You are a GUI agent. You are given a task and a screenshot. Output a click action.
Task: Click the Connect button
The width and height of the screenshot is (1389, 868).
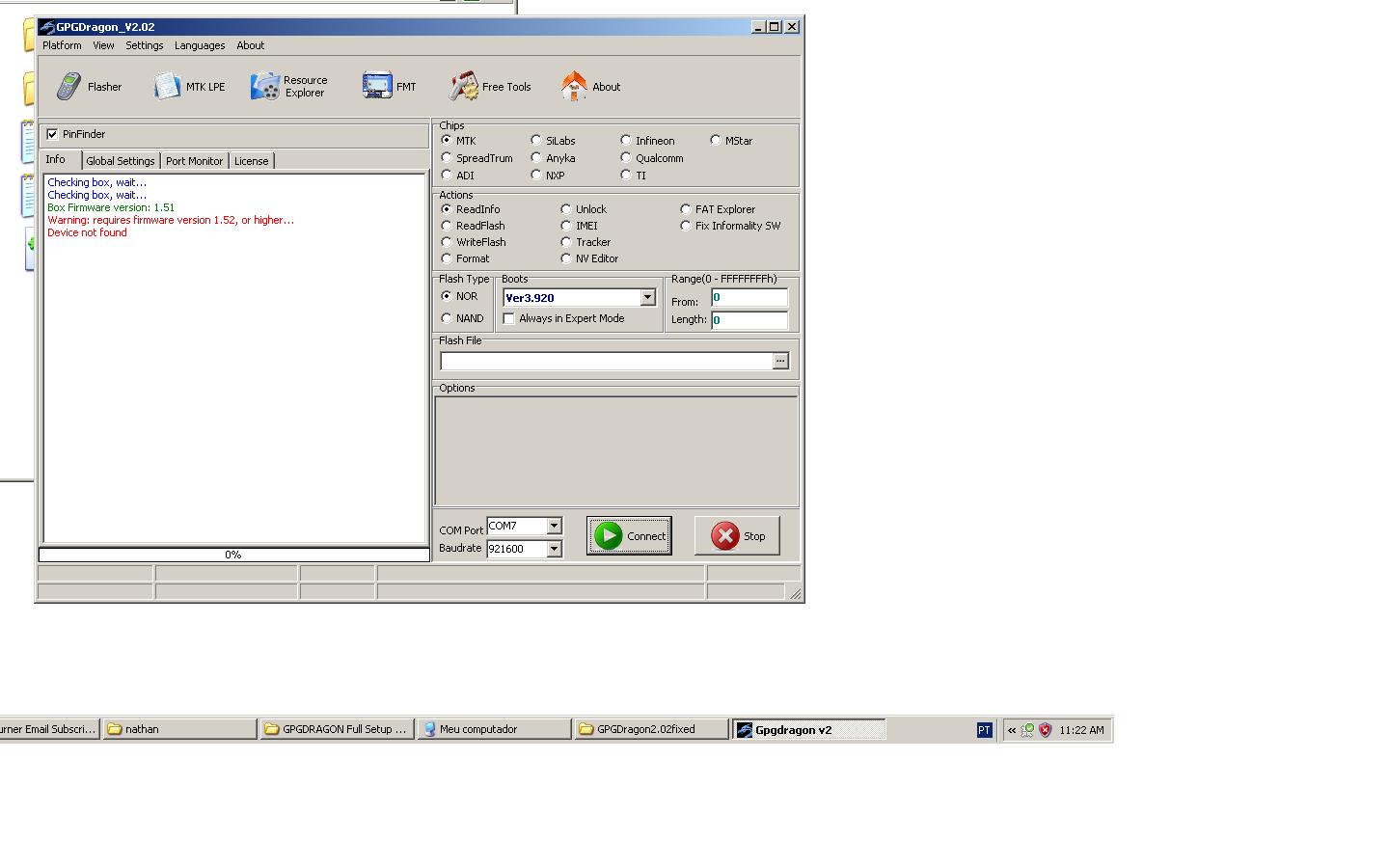tap(629, 536)
